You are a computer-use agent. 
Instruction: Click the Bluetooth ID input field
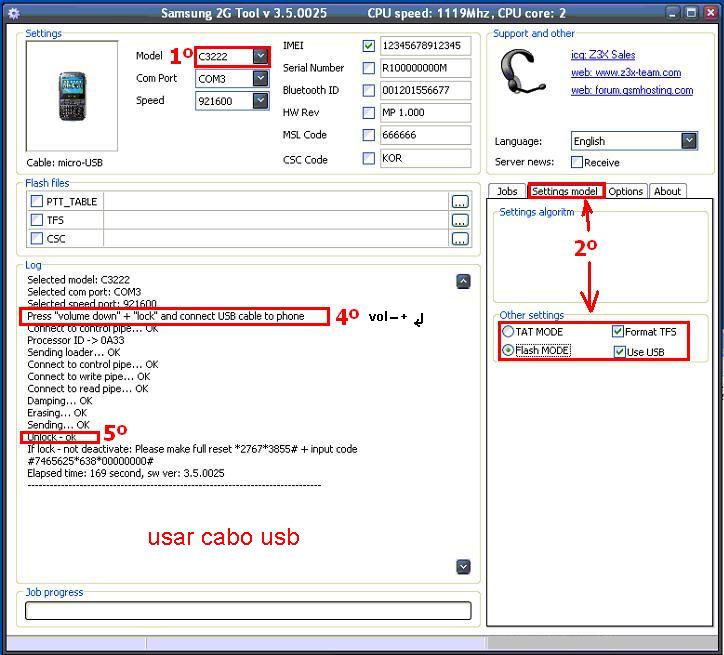point(425,90)
